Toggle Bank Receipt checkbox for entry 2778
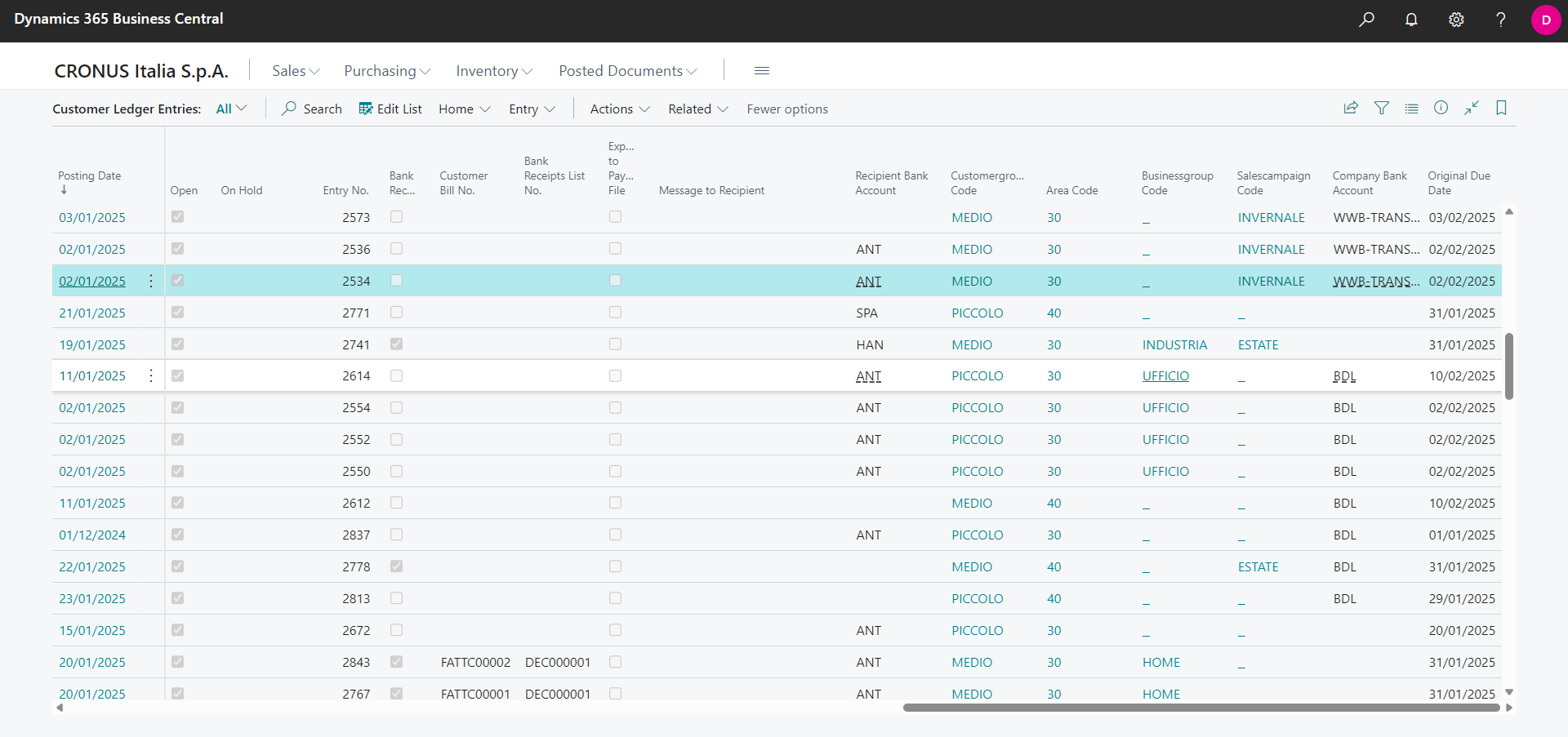Screen dimensions: 1568x737 point(396,566)
